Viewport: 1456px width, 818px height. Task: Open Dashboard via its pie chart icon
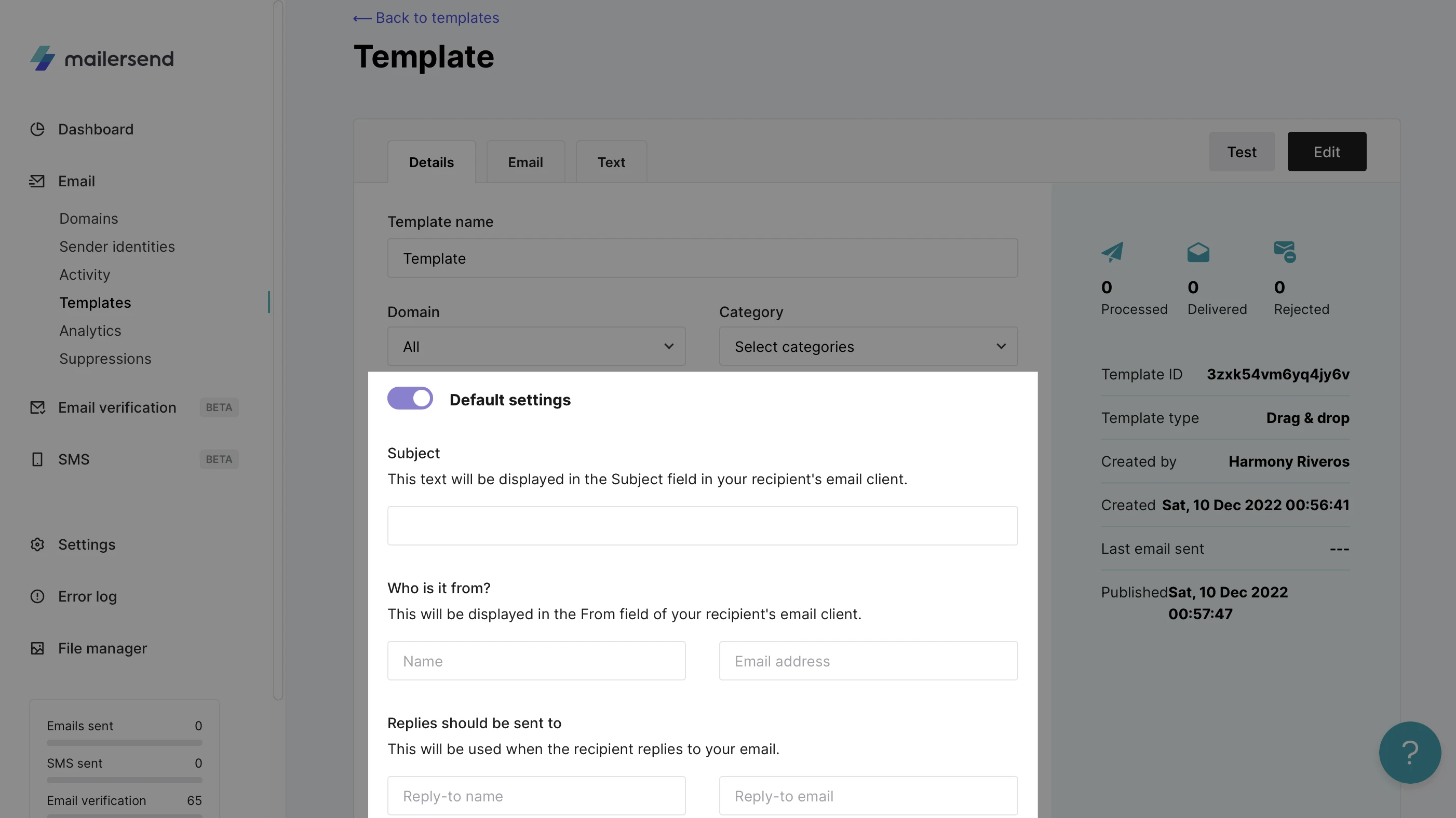pyautogui.click(x=37, y=129)
